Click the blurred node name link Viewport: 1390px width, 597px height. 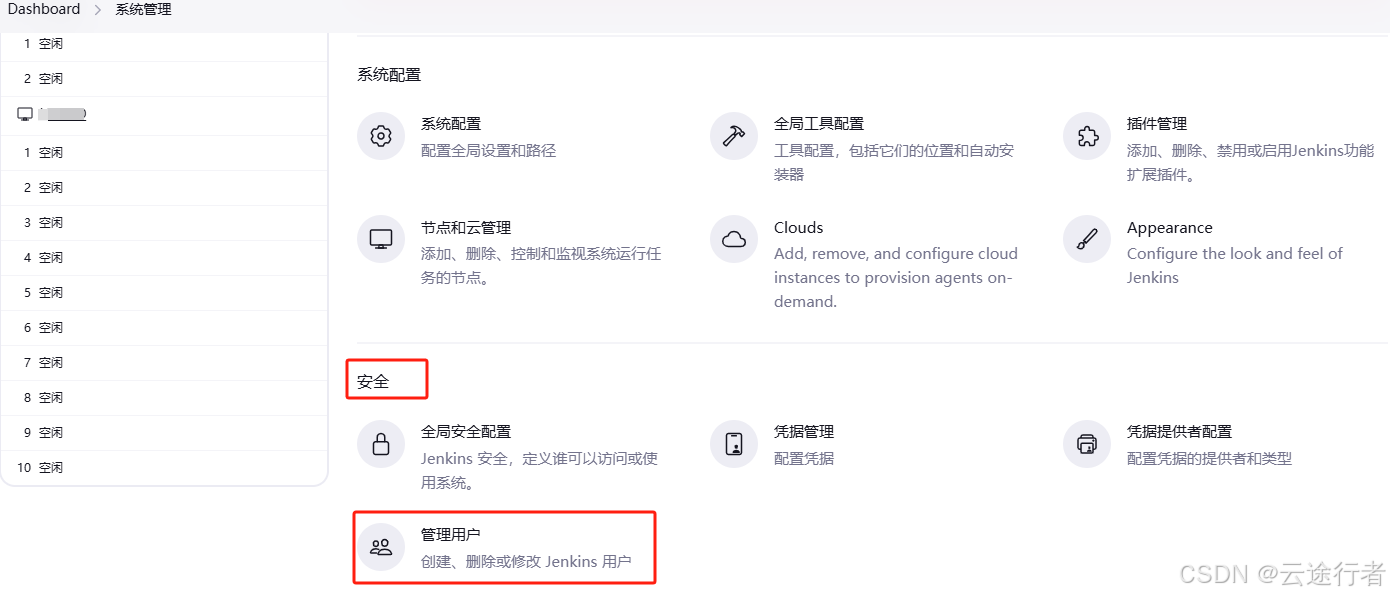(x=63, y=114)
